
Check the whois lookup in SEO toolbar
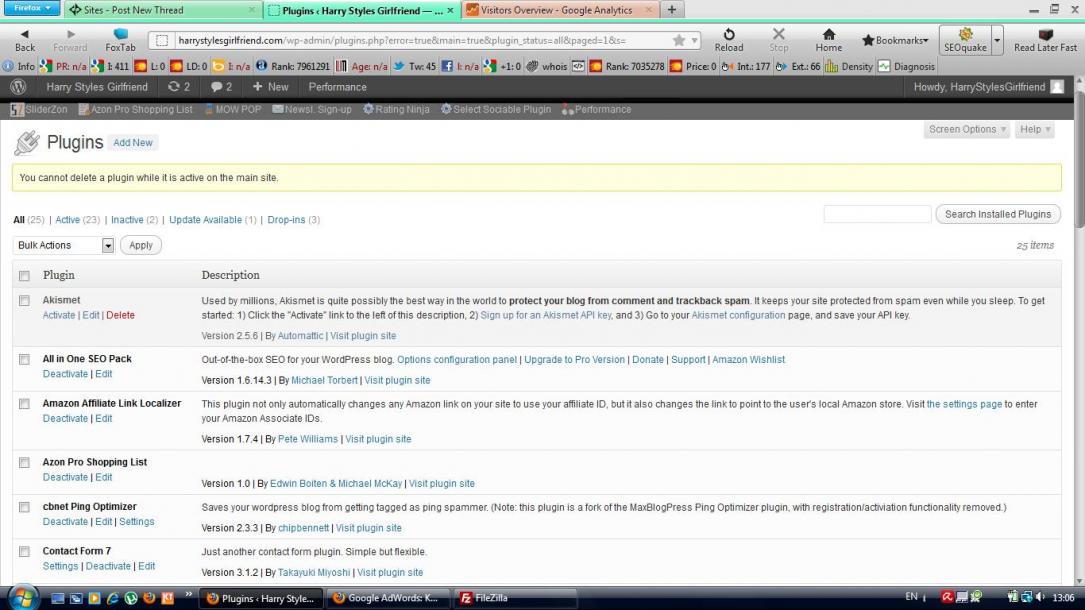coord(547,66)
